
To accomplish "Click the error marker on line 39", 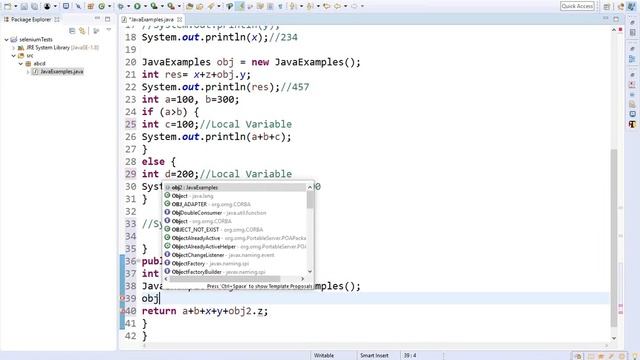I will [x=122, y=298].
